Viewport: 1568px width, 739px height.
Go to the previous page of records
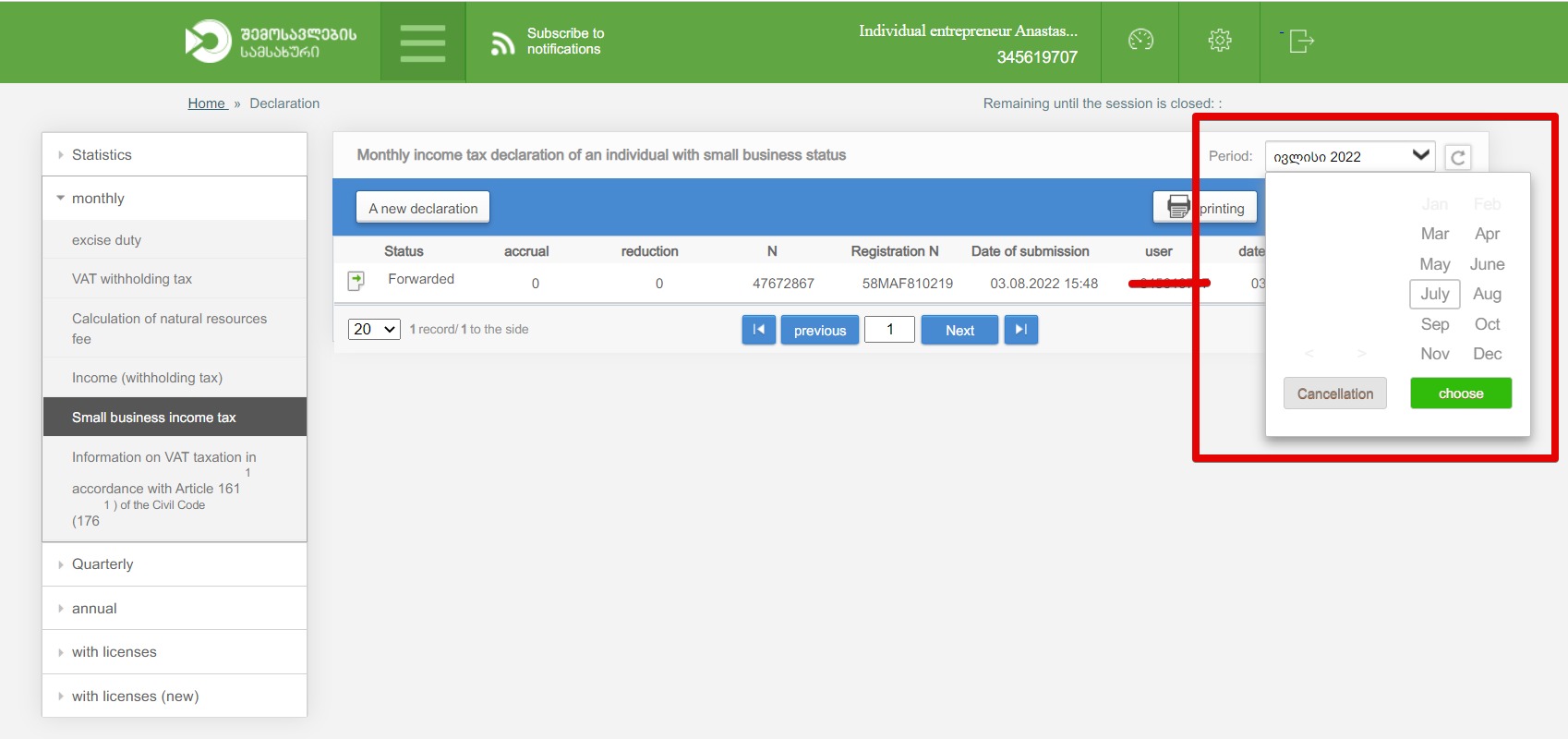click(x=820, y=330)
